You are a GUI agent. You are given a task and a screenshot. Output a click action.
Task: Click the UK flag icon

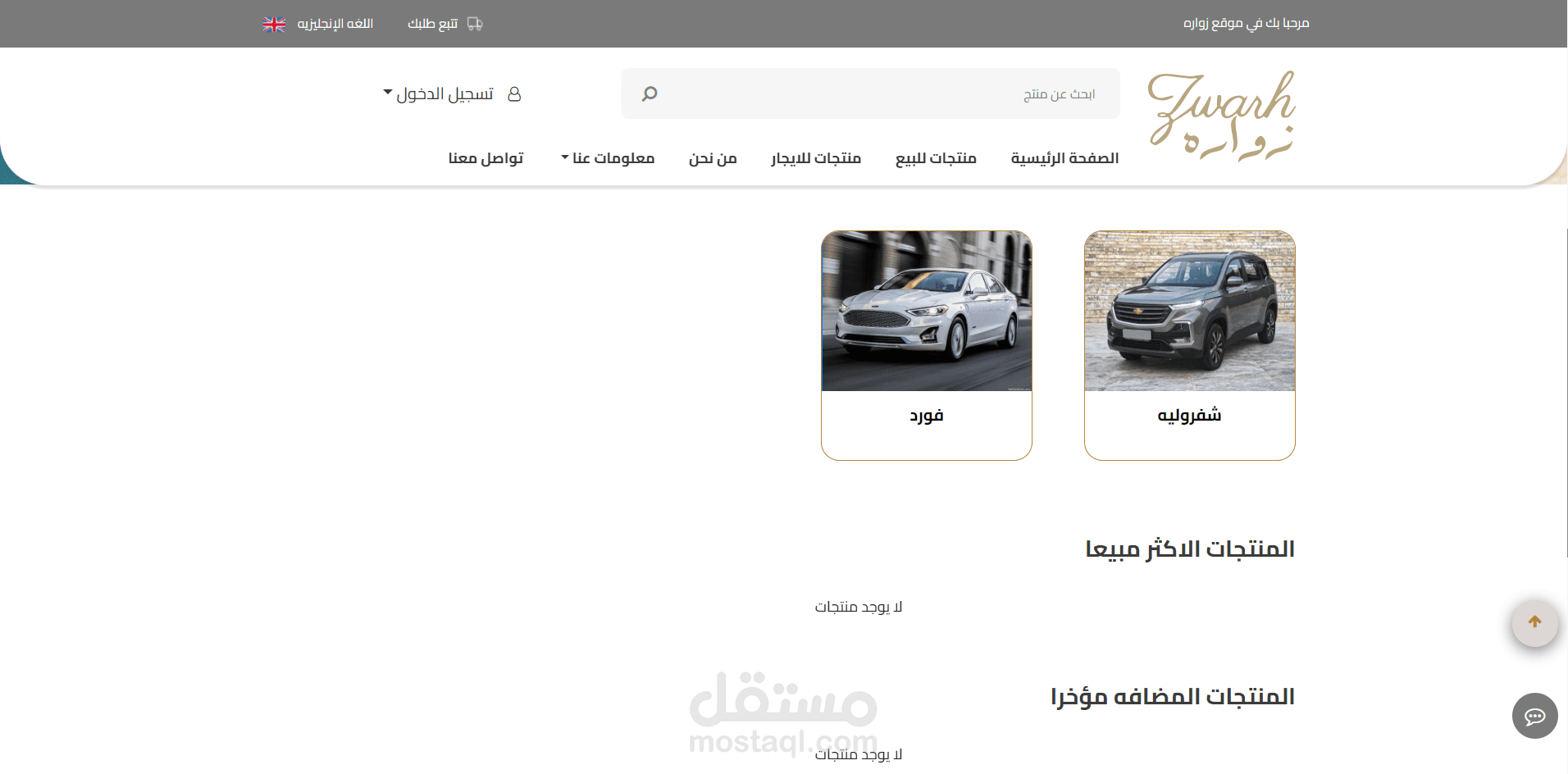pyautogui.click(x=274, y=25)
